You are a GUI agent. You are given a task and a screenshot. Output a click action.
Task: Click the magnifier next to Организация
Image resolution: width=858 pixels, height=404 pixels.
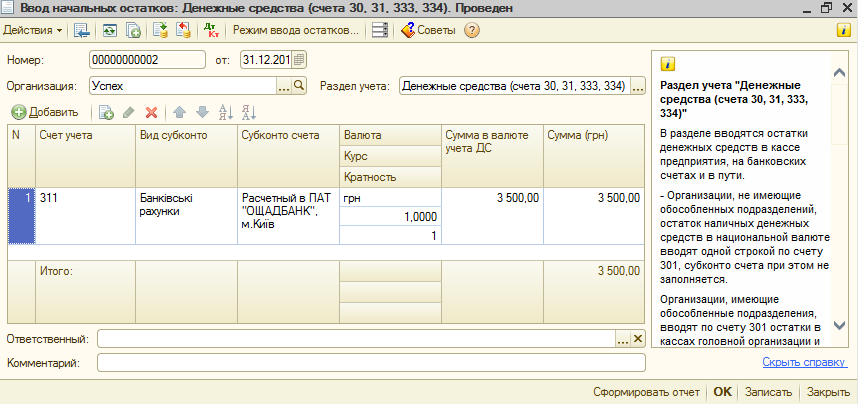click(x=299, y=86)
